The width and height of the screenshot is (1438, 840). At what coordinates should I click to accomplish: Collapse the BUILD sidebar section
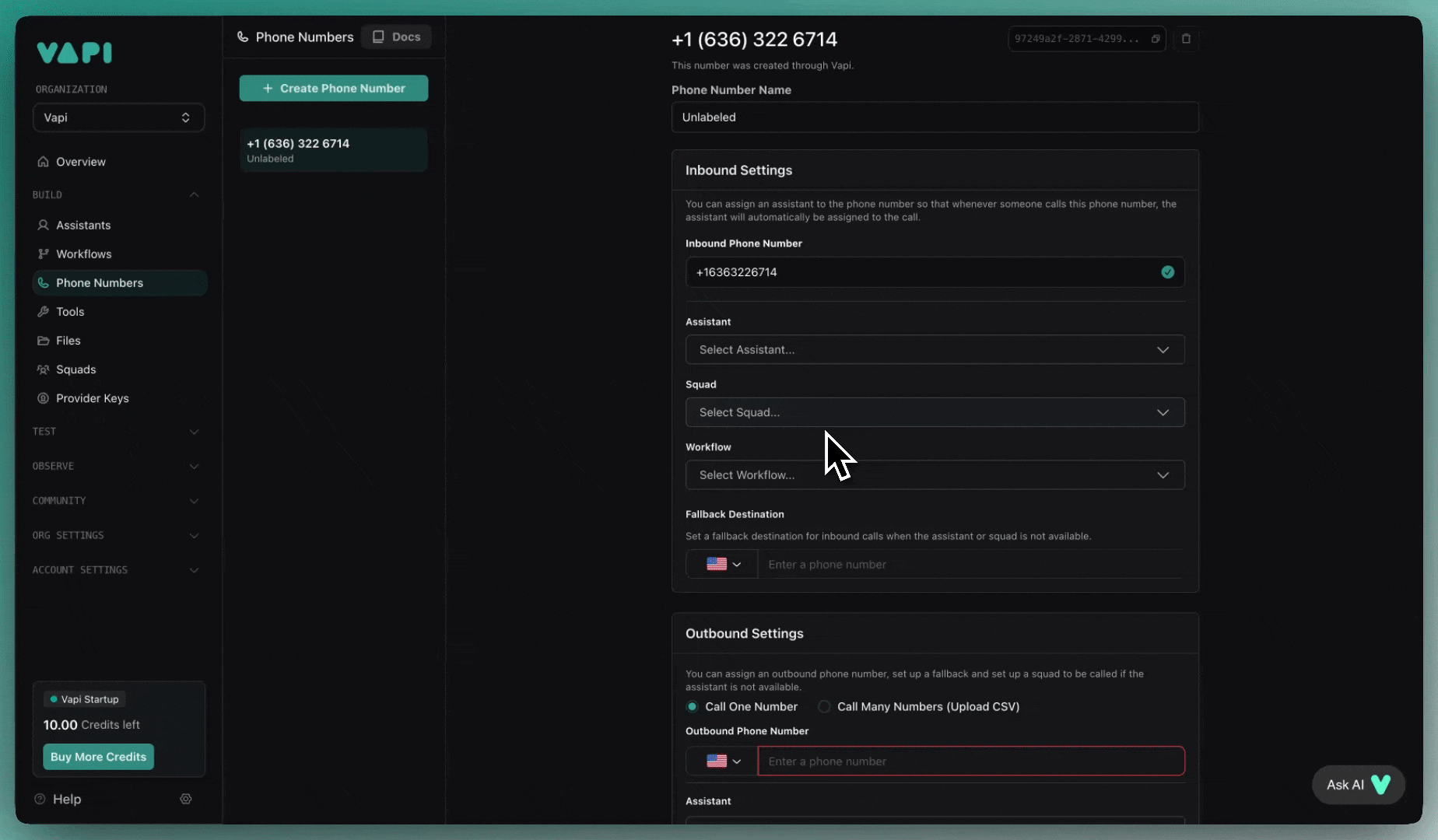[194, 195]
